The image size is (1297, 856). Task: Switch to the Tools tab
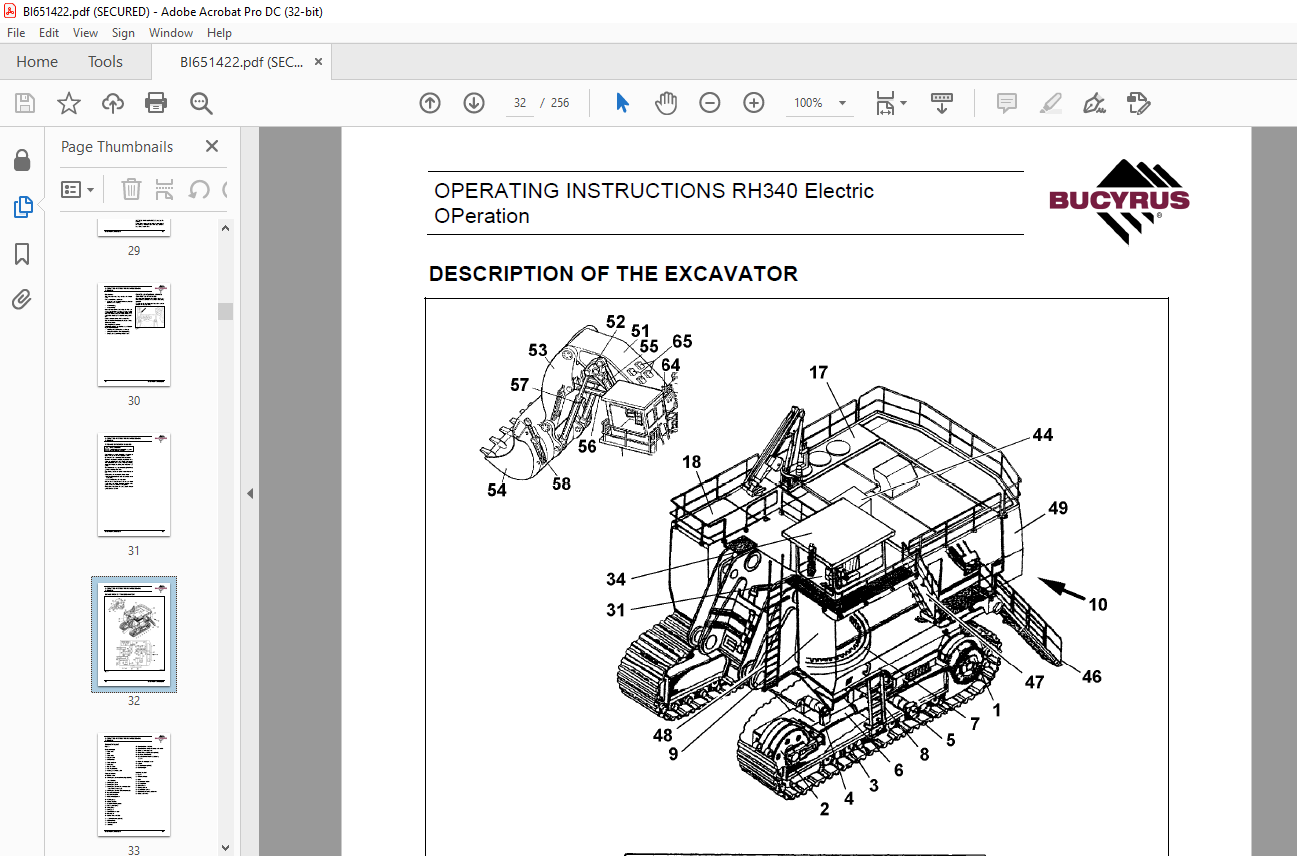(x=105, y=62)
